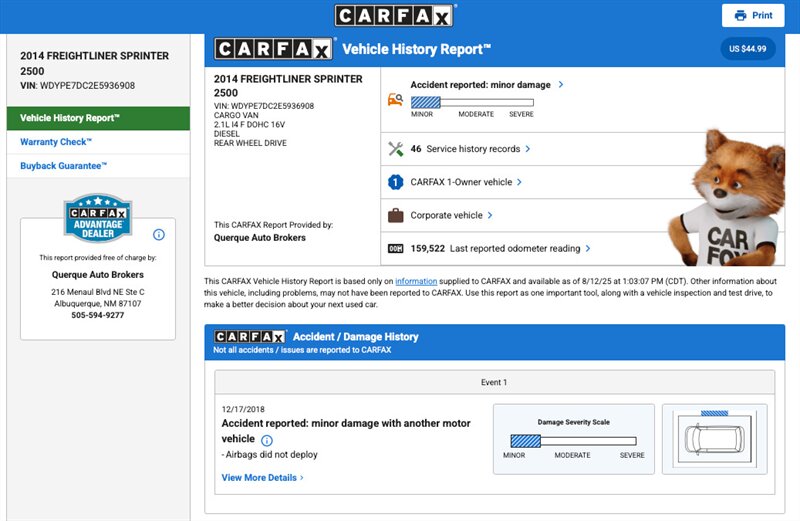
Task: Click 2.1L I4 F DOHC 16V engine text
Action: (x=249, y=125)
